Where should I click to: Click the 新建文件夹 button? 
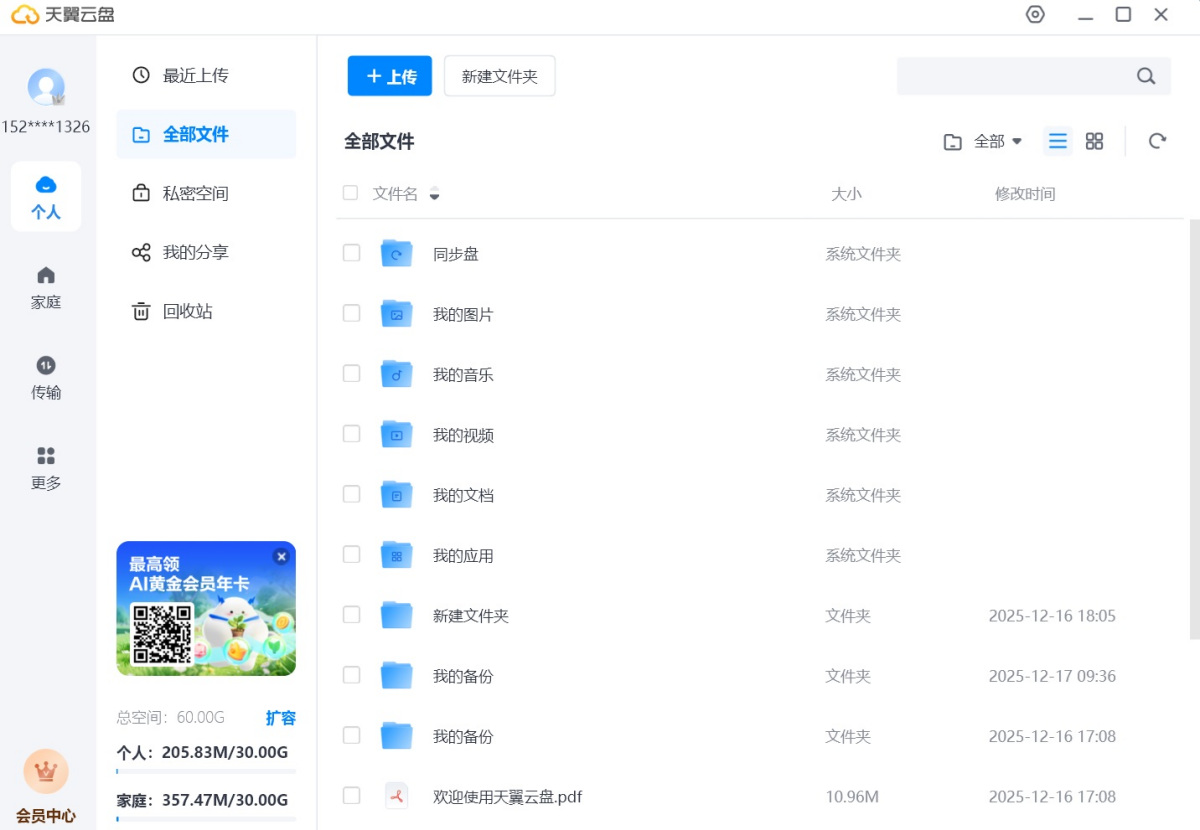[x=499, y=76]
